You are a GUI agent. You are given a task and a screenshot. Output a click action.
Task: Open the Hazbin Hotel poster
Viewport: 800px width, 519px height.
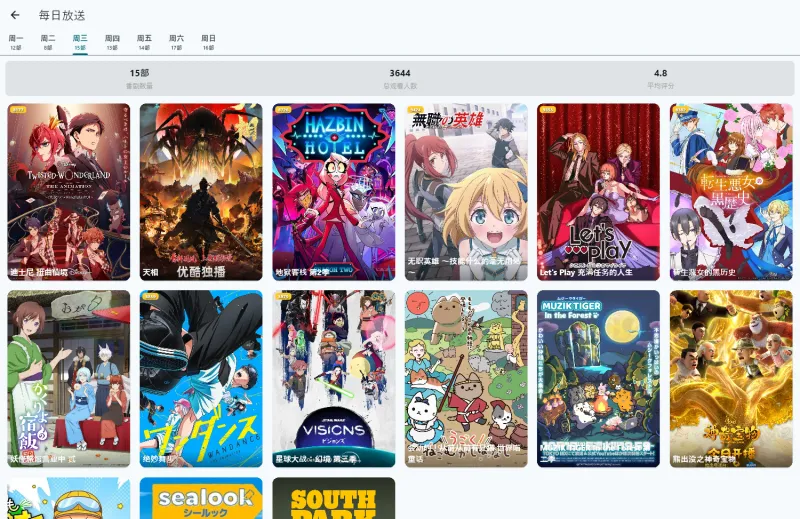click(x=334, y=192)
